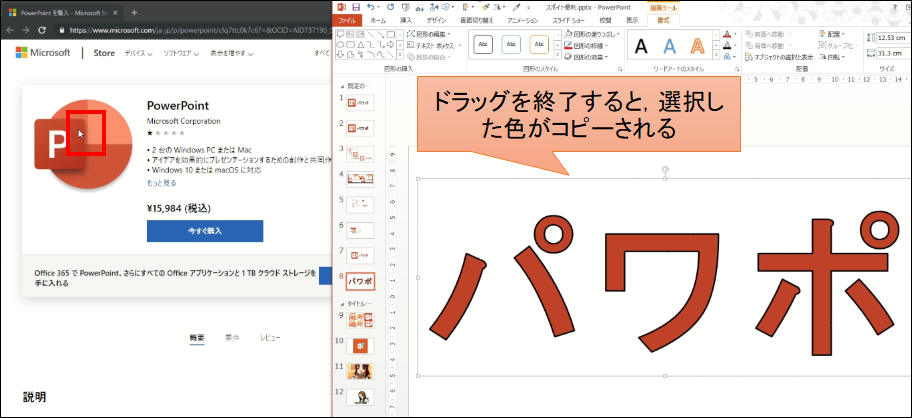Click the Undo arrow icon
Screen dimensions: 912x418
(x=370, y=7)
